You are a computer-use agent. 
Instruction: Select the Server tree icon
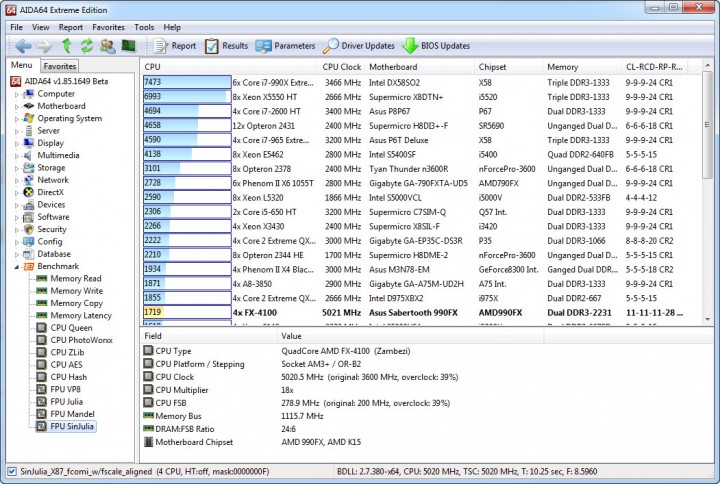(29, 131)
